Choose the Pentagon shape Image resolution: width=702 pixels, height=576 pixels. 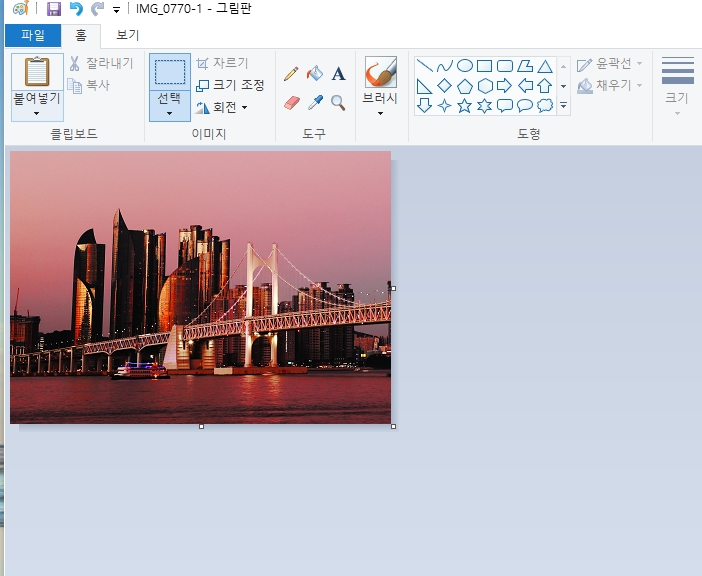(x=465, y=86)
